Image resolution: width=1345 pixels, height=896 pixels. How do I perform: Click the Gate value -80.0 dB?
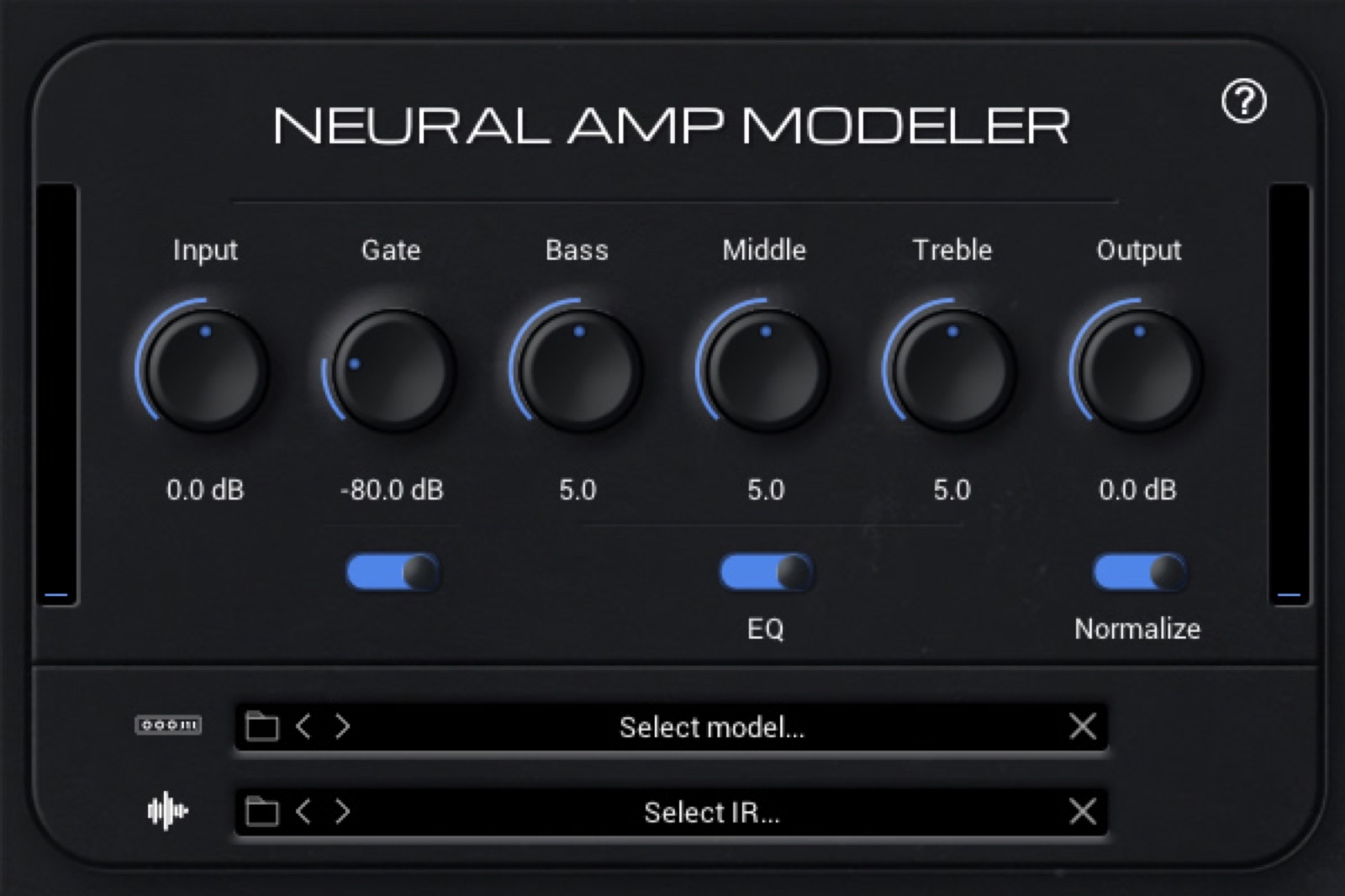[x=392, y=490]
